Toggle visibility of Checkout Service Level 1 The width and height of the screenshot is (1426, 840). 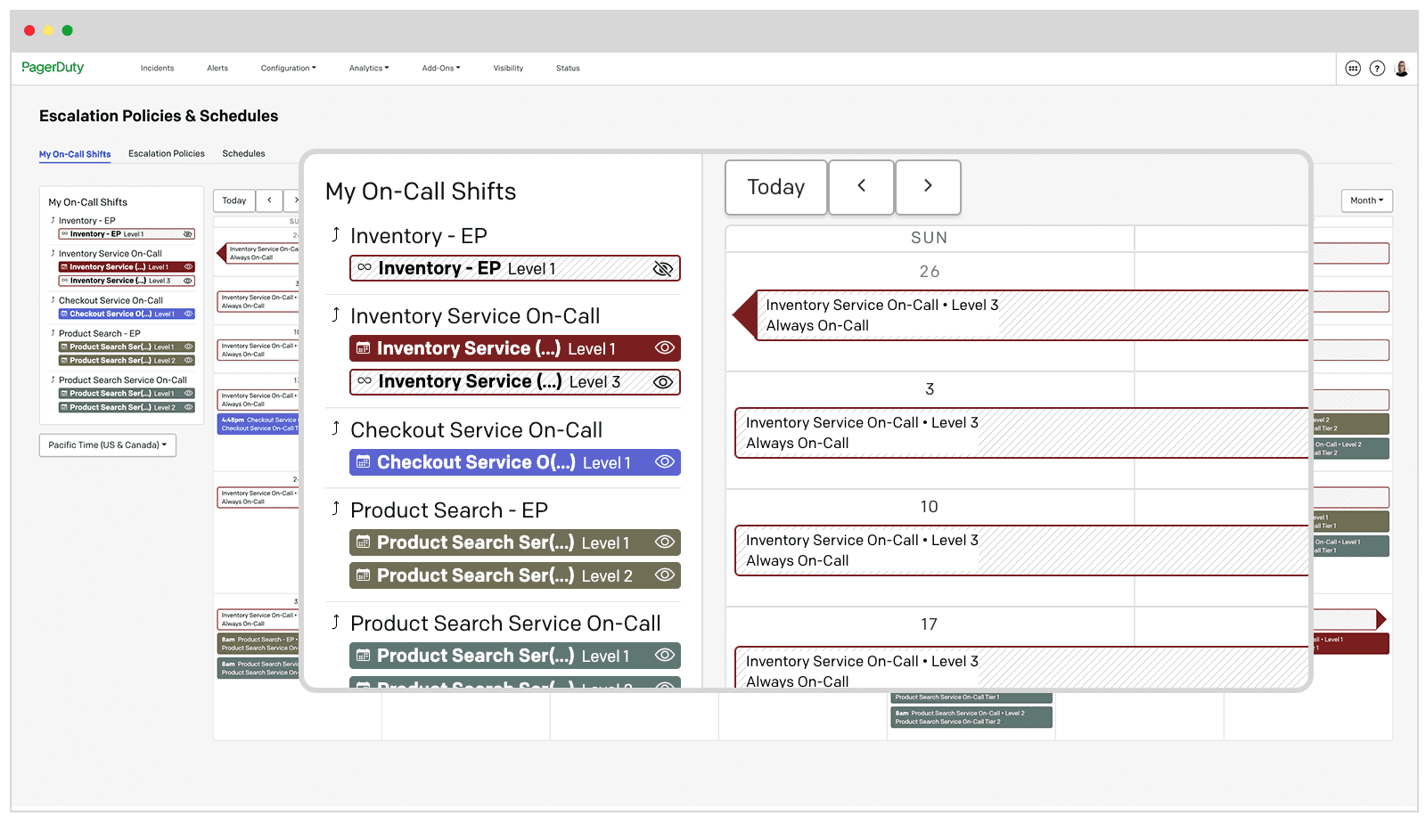pos(664,461)
